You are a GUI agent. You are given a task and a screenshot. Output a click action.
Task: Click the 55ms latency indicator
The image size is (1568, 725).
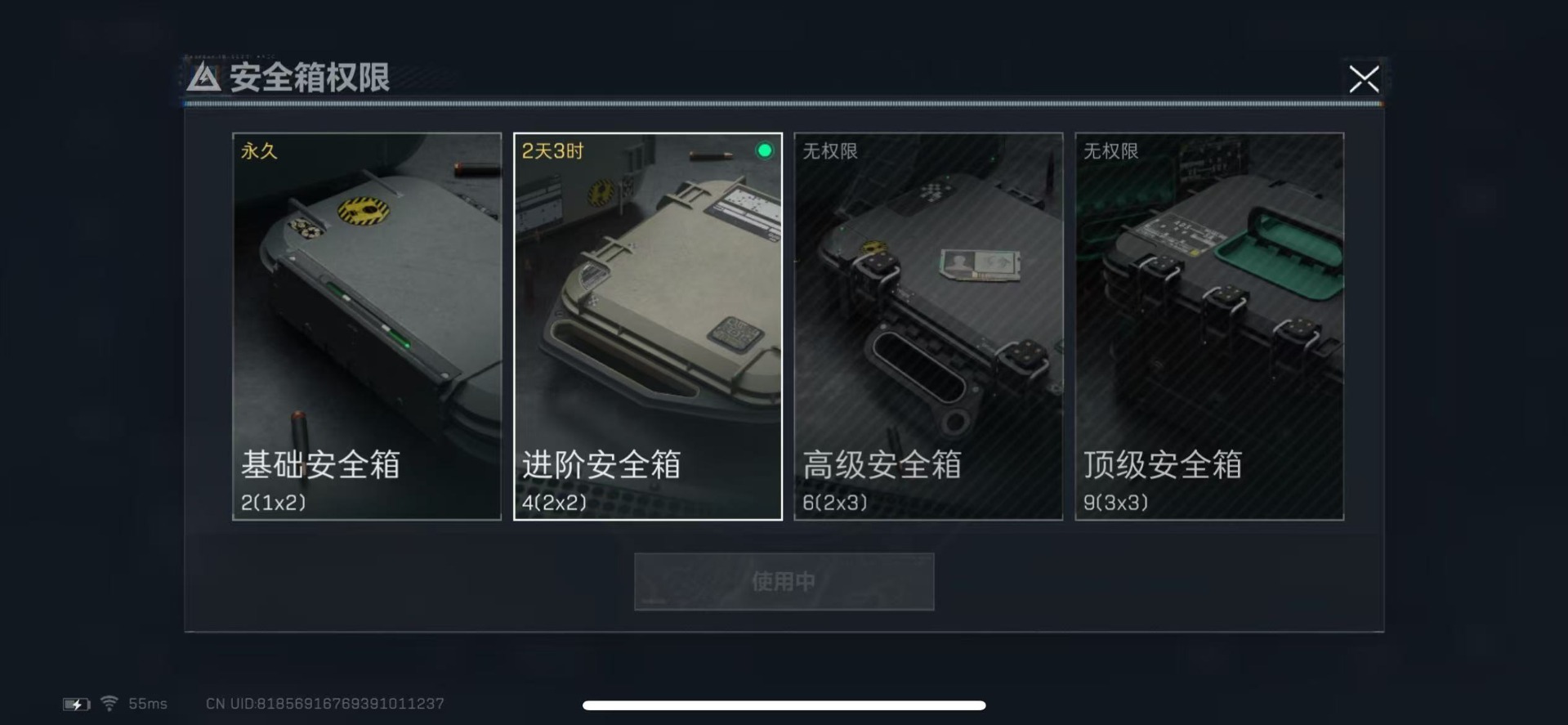pos(148,704)
